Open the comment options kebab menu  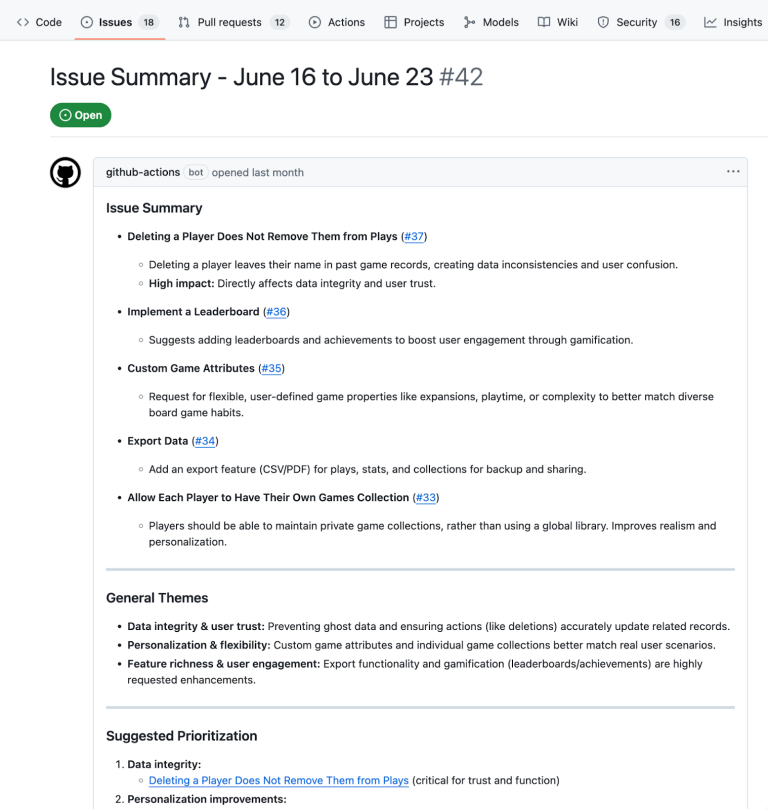point(733,171)
